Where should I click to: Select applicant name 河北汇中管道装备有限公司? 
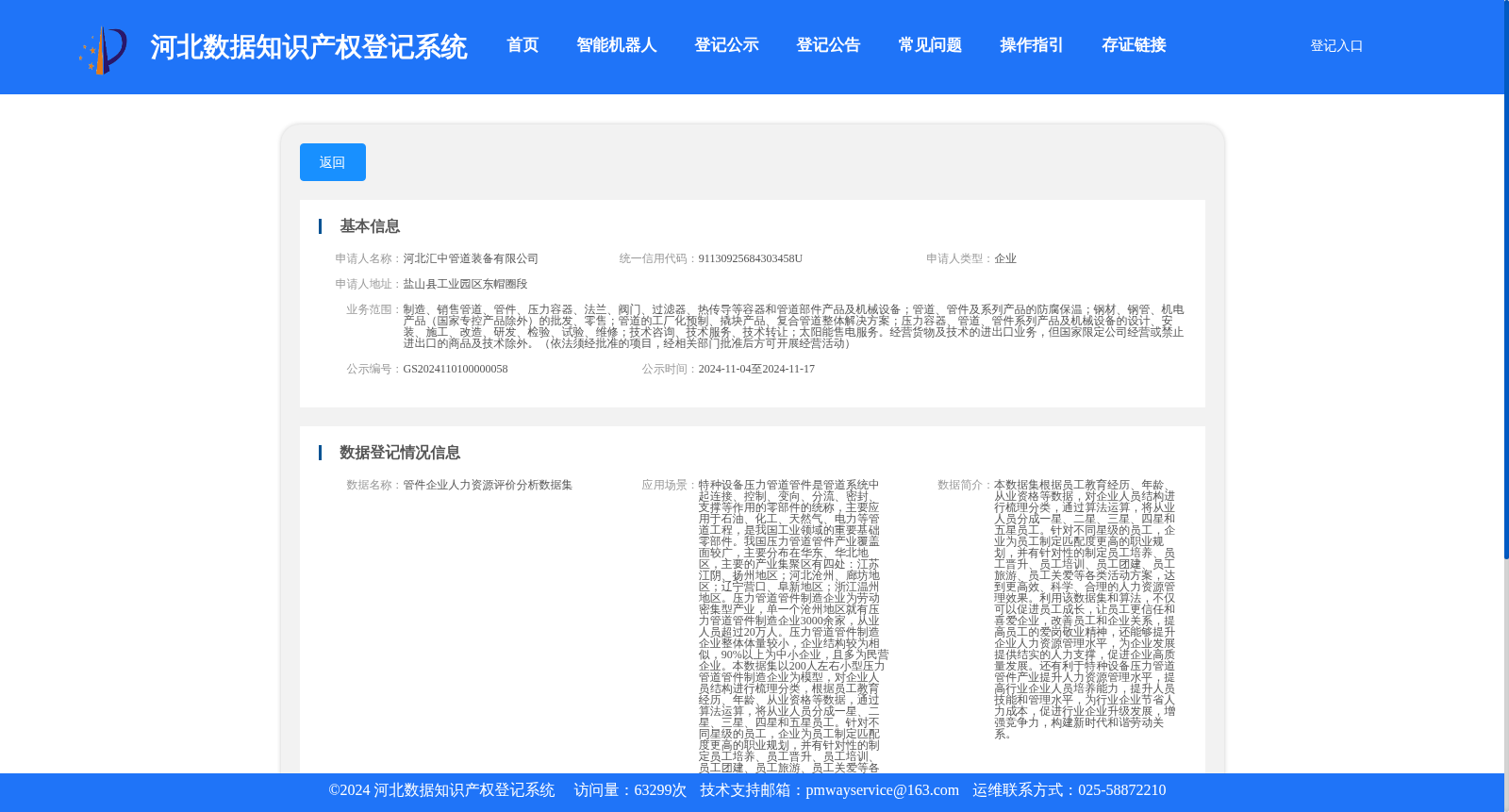[x=471, y=258]
